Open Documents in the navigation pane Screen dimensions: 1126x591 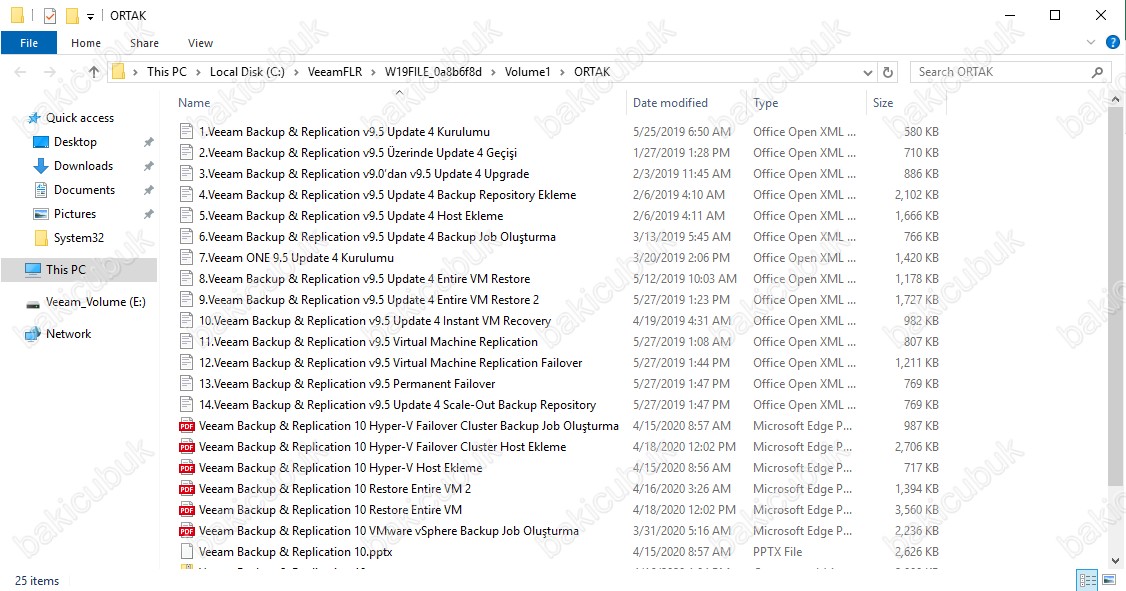(x=84, y=190)
